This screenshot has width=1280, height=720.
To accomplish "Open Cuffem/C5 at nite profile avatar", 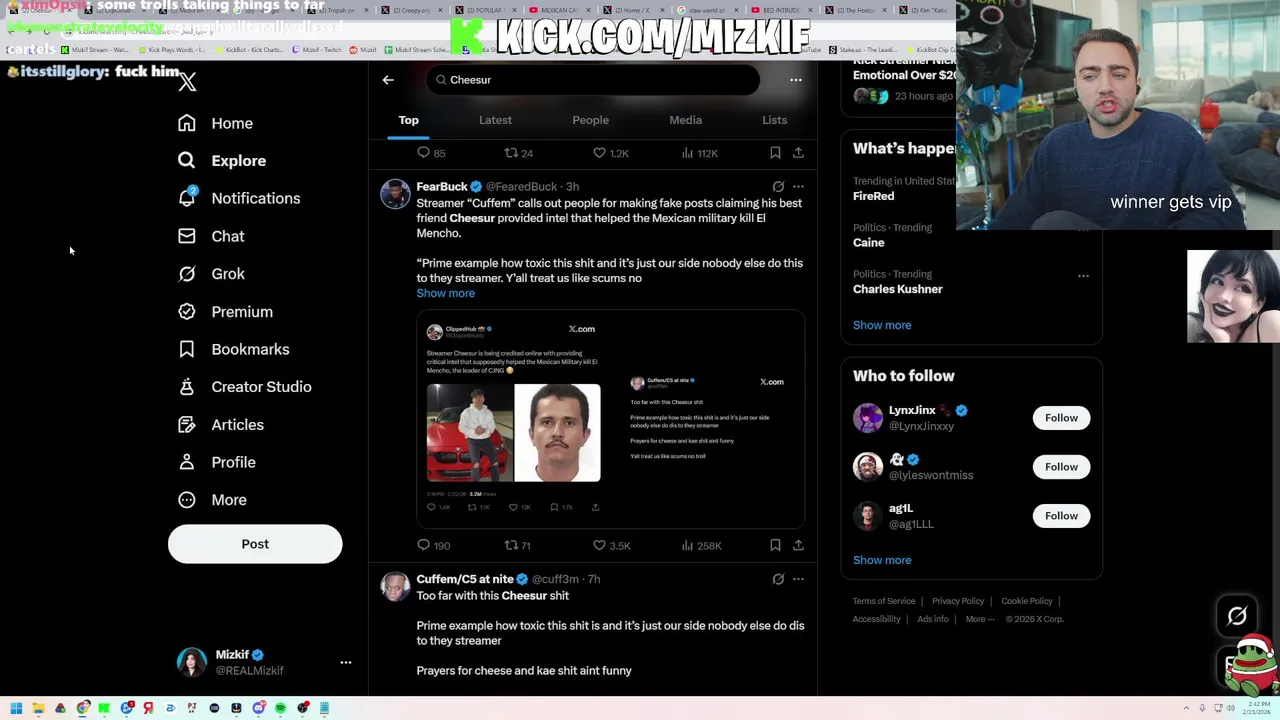I will pyautogui.click(x=395, y=587).
